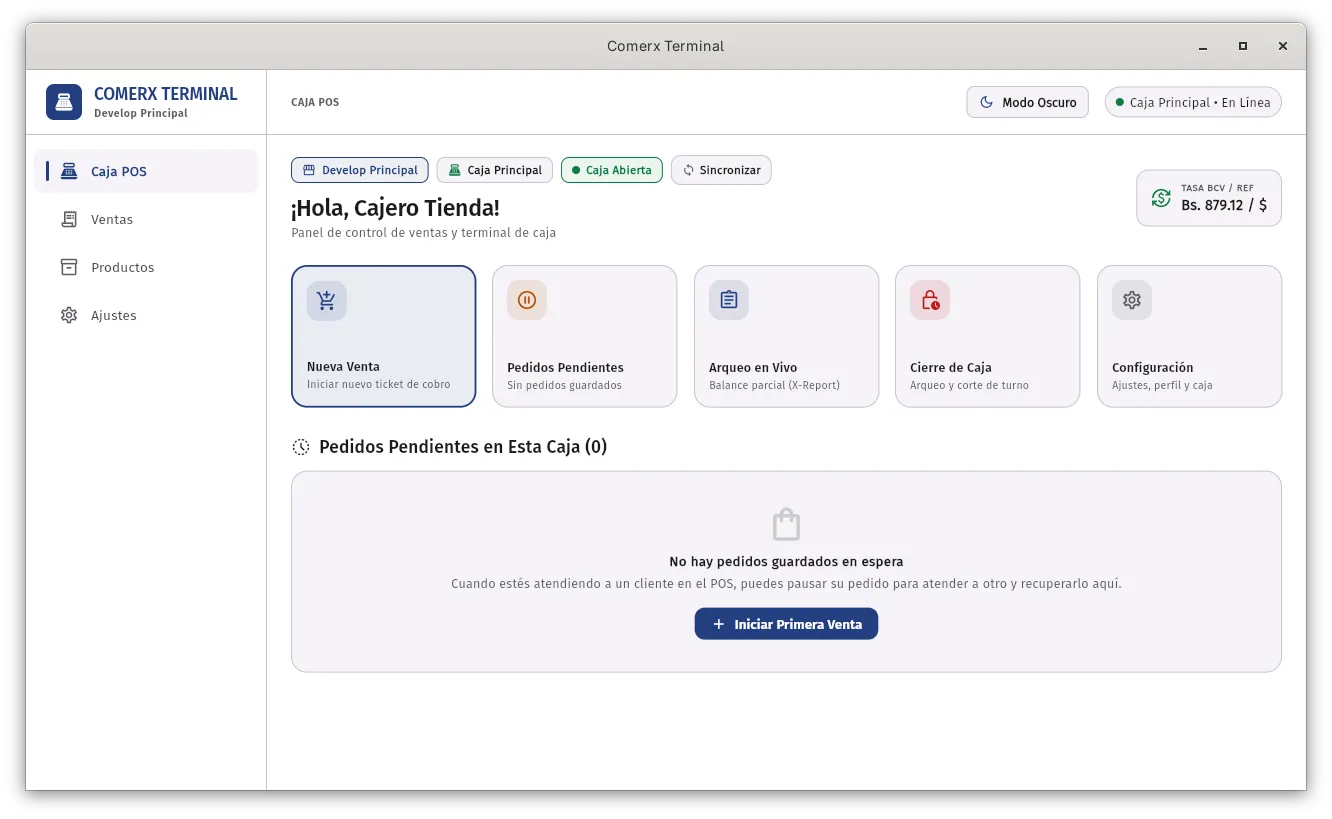The image size is (1332, 819).
Task: Open the Pedidos Pendientes card
Action: tap(585, 336)
